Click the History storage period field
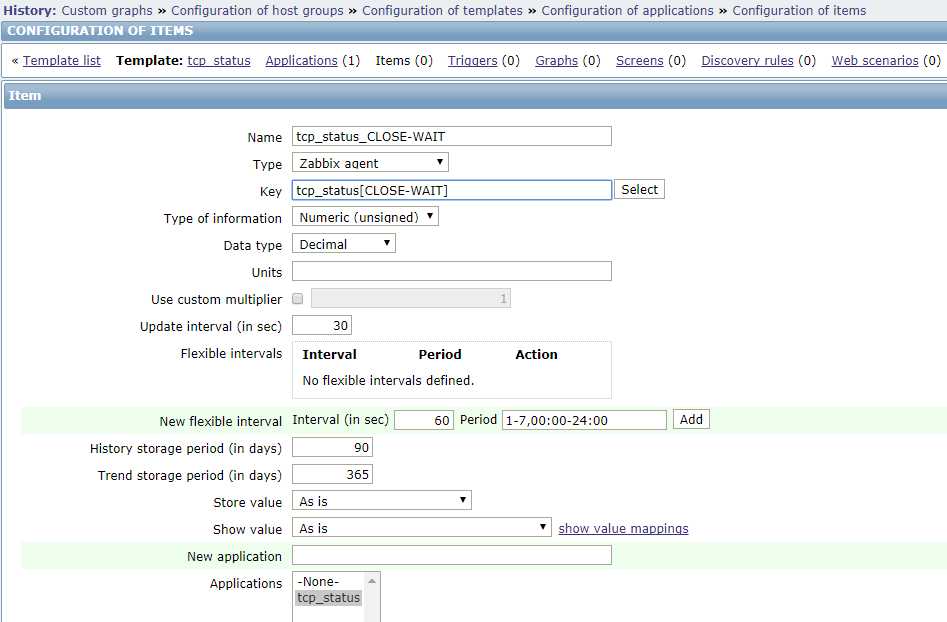Viewport: 947px width, 622px height. pos(332,447)
